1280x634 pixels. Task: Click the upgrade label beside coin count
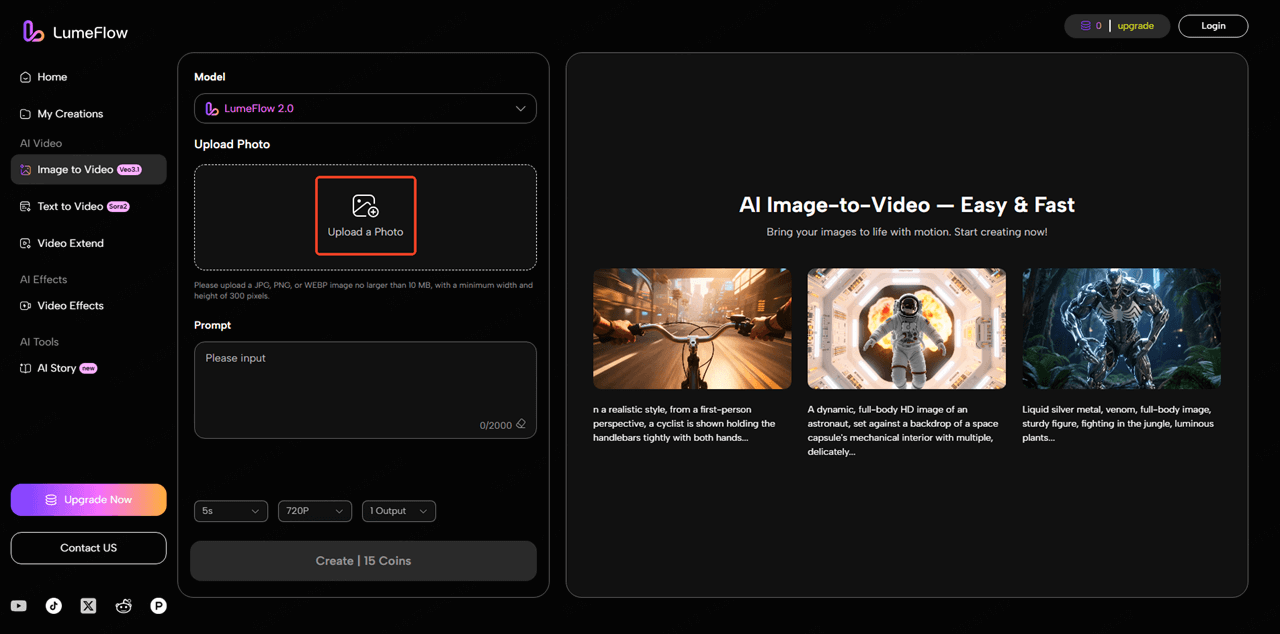click(1135, 25)
